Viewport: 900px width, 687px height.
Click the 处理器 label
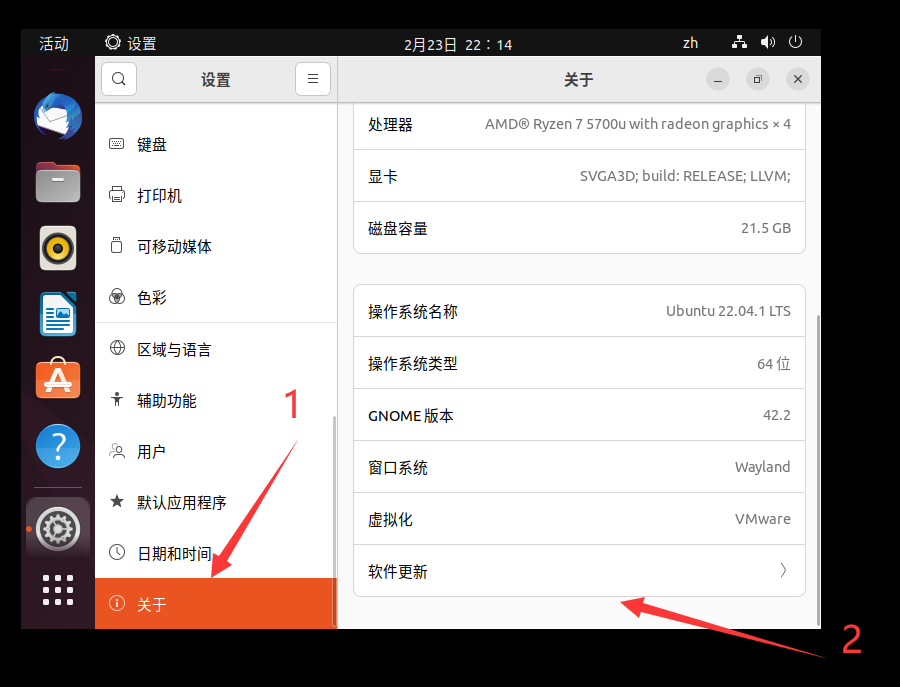coord(390,125)
